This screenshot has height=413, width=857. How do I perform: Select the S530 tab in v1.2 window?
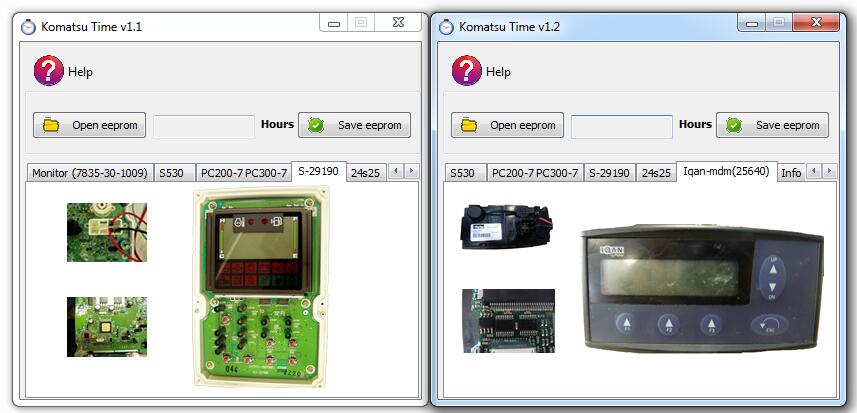tap(466, 173)
